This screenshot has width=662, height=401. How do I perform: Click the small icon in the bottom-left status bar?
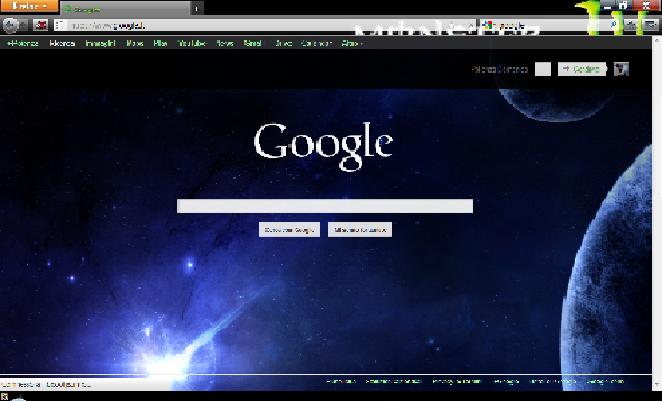4,397
